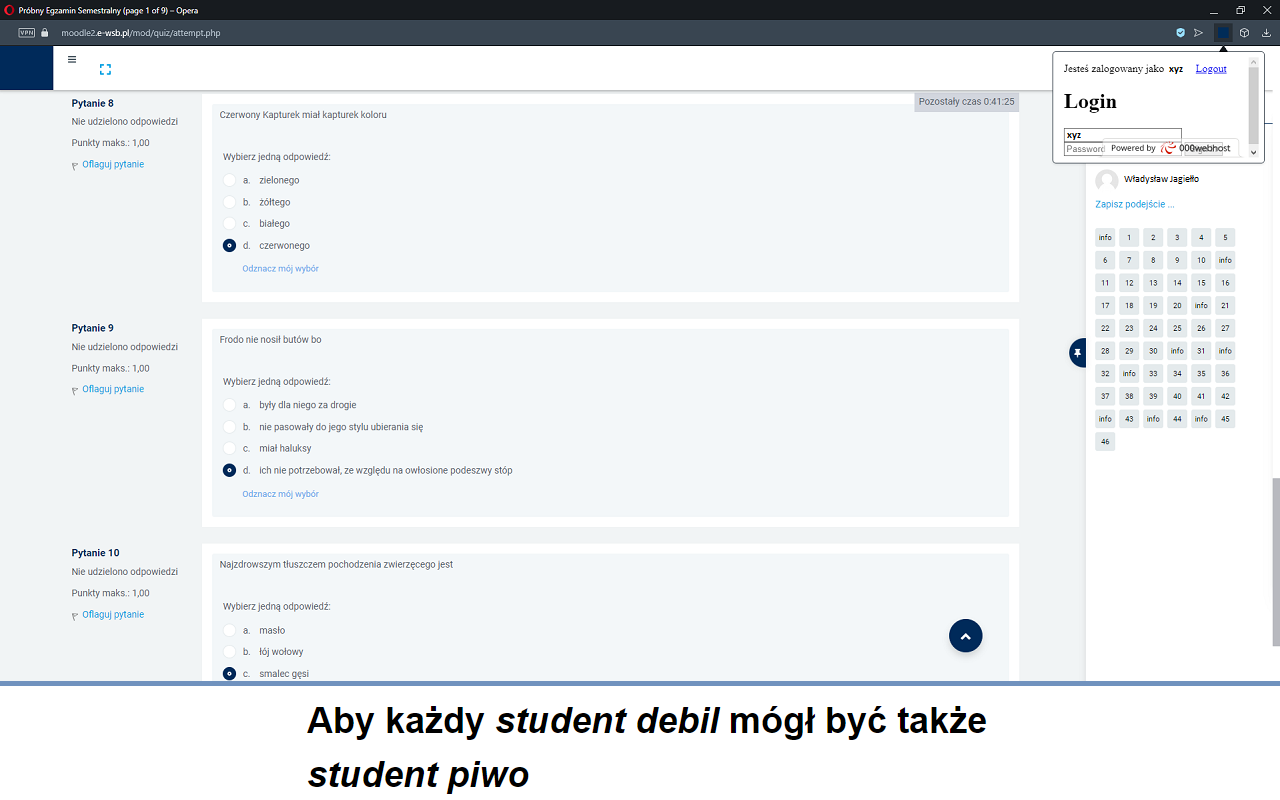The image size is (1280, 800).
Task: Click the VPN badge in address bar
Action: (x=26, y=33)
